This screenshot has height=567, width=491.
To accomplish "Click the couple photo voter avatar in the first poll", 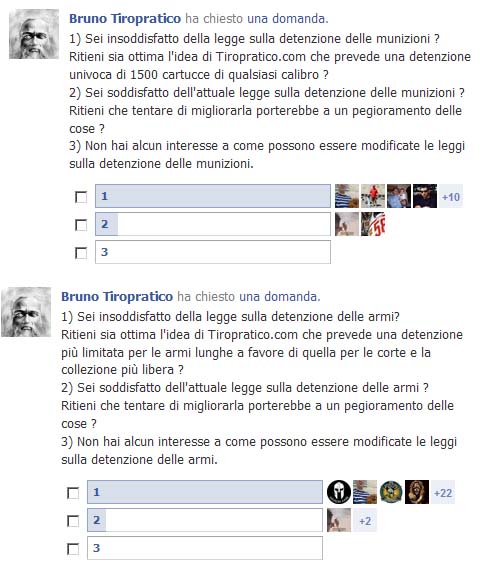I will coord(399,196).
